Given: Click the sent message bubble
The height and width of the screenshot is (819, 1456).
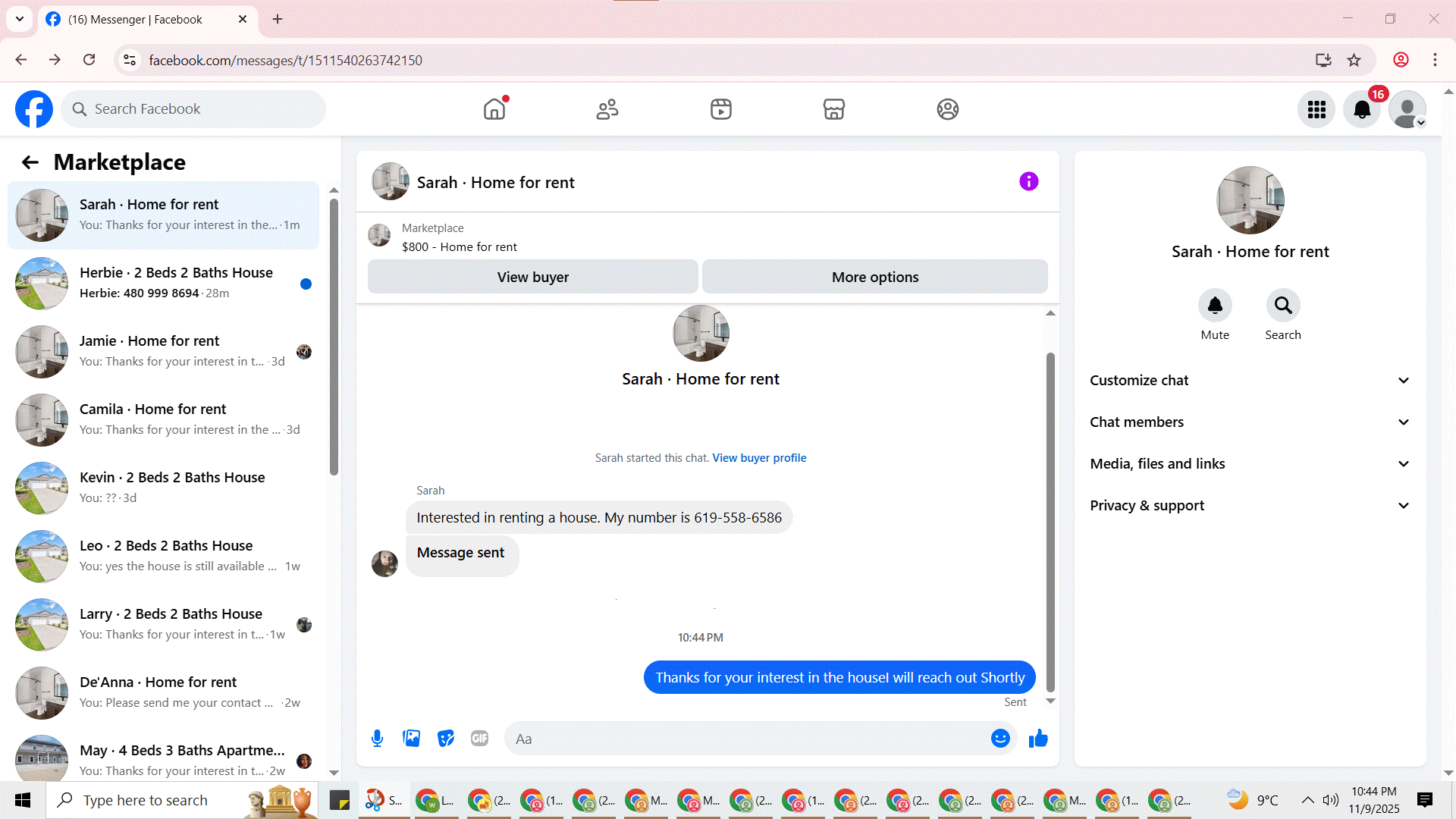Looking at the screenshot, I should [x=839, y=677].
